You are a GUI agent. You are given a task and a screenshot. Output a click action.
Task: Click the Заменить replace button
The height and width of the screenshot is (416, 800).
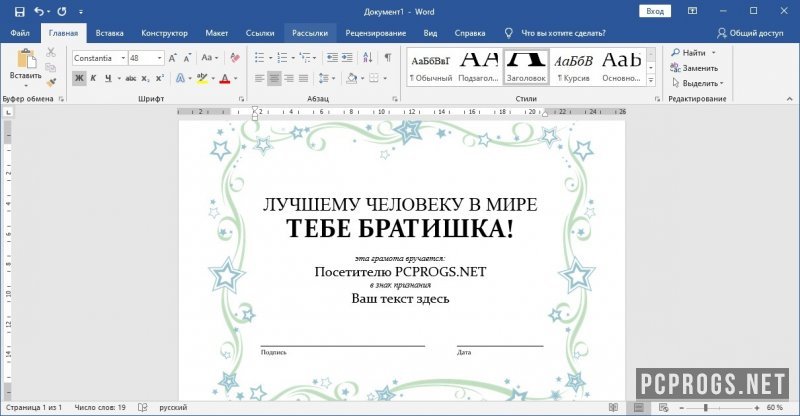(x=694, y=68)
